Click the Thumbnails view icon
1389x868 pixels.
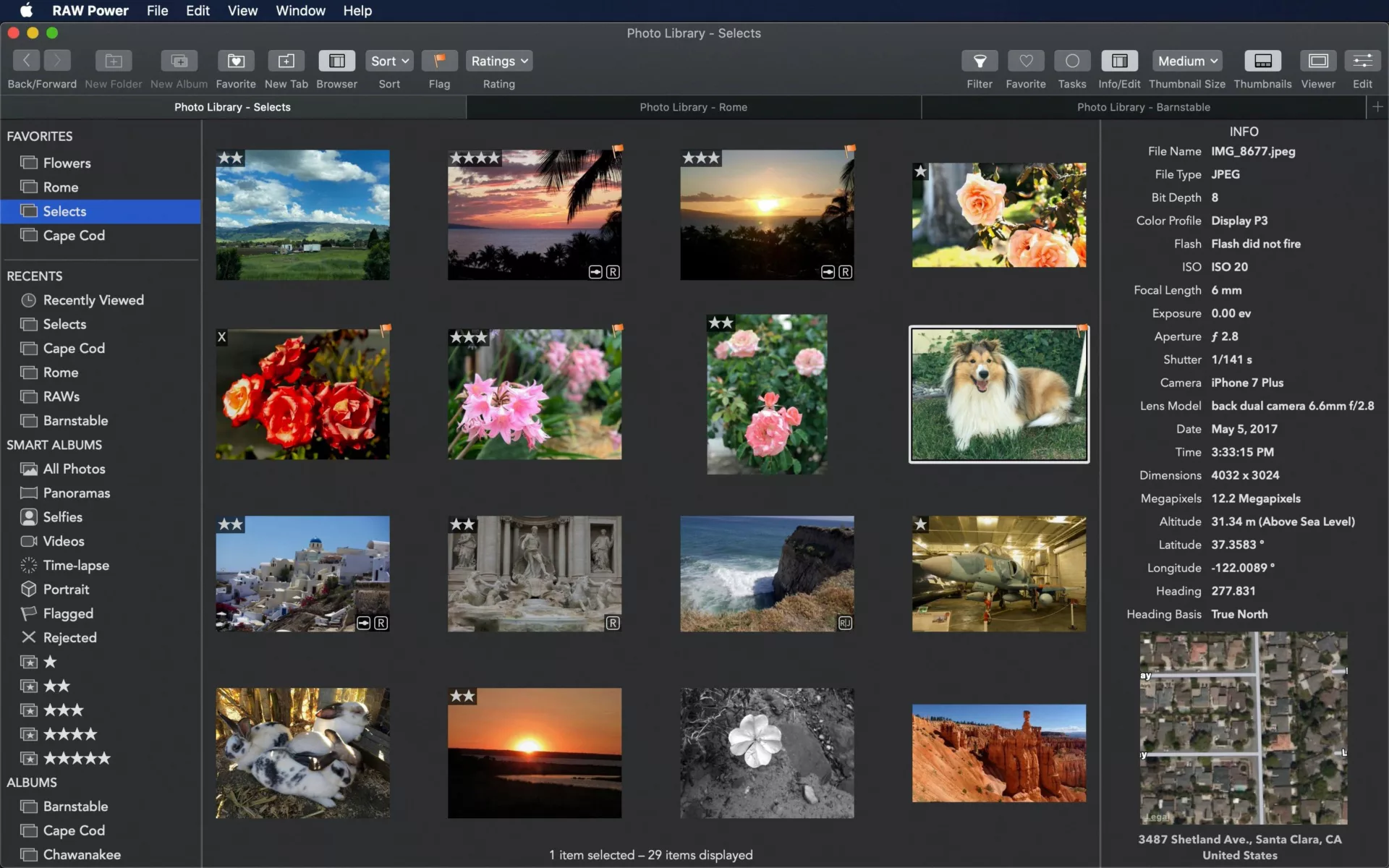(1262, 61)
